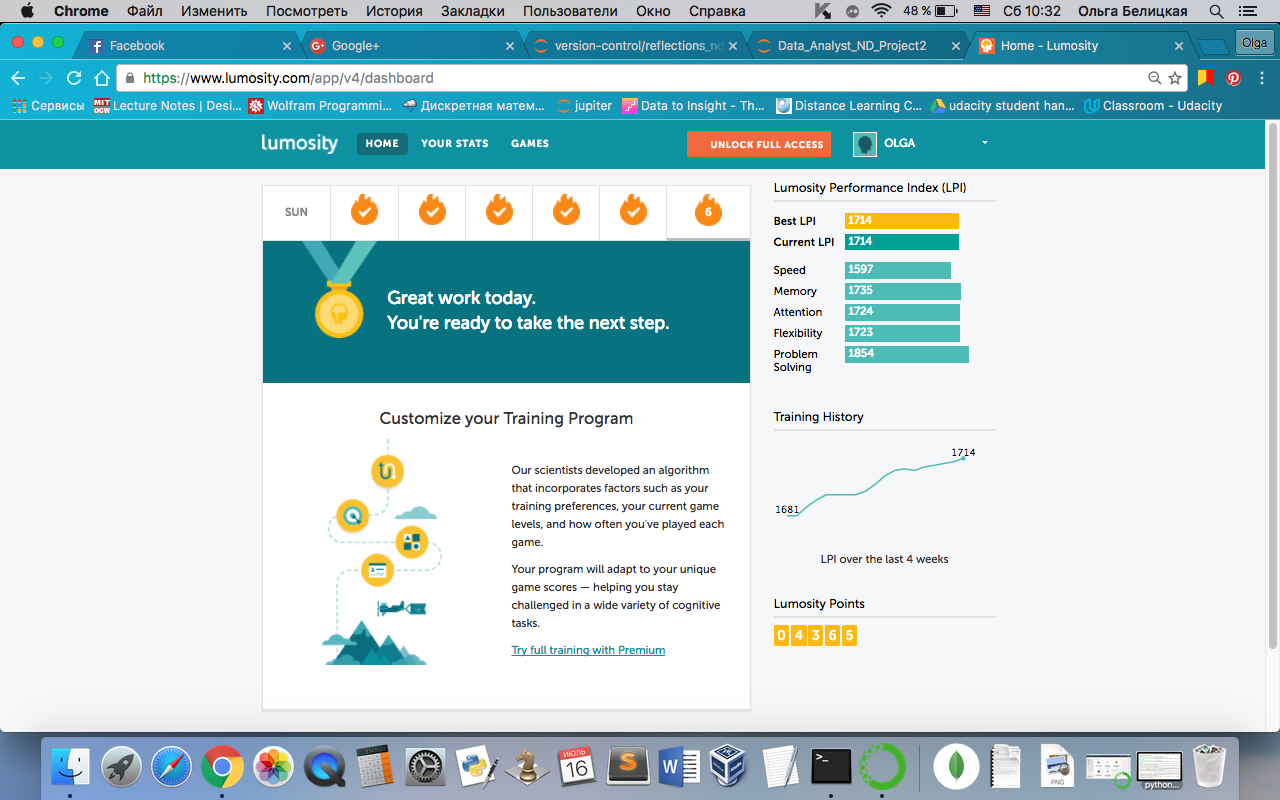Open Launchpad rocket in Dock
Screen dimensions: 1280x800
click(121, 767)
